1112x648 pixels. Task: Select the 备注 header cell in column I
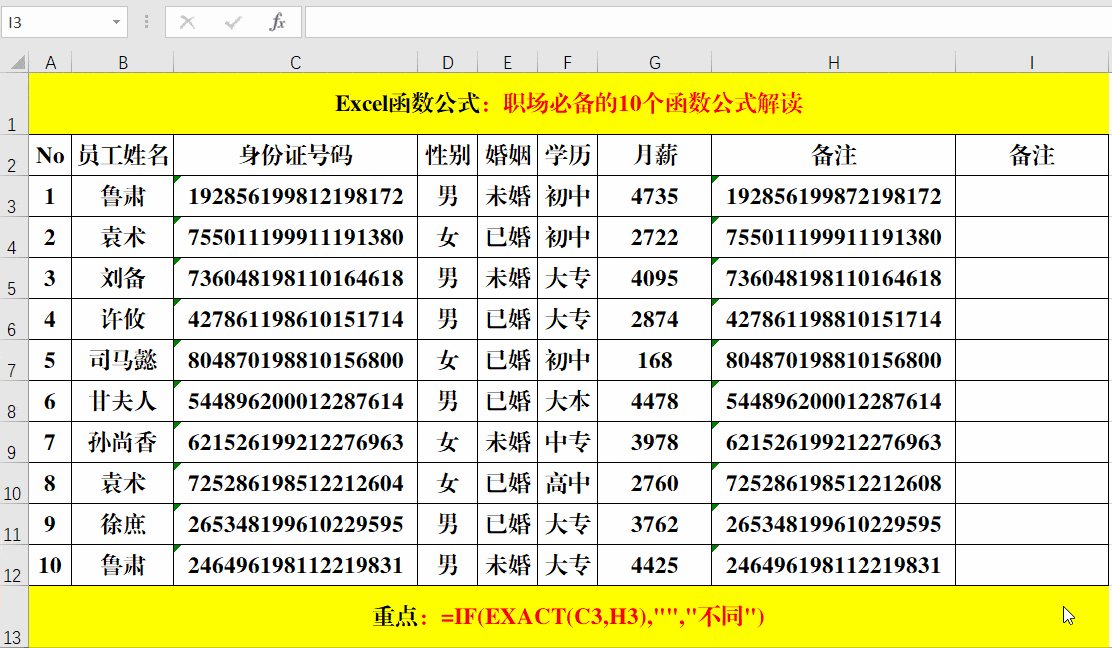[1031, 155]
